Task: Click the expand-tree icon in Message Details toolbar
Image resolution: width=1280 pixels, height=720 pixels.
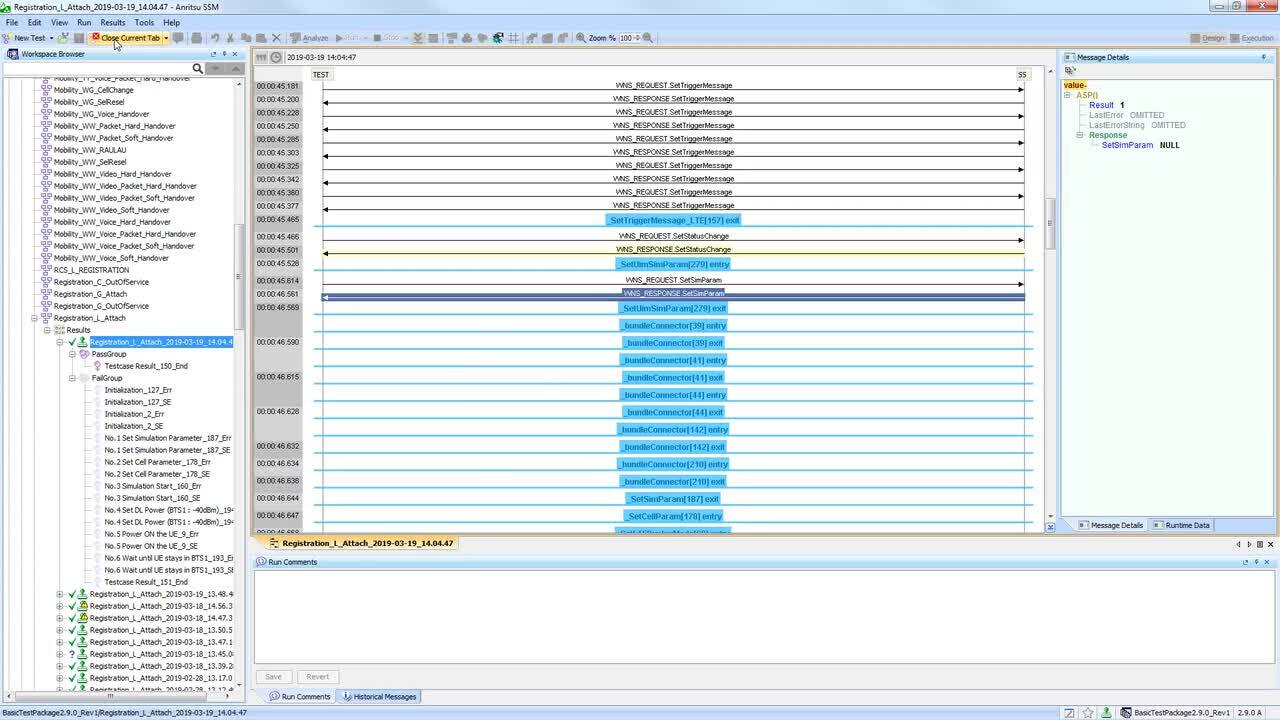Action: coord(1069,71)
